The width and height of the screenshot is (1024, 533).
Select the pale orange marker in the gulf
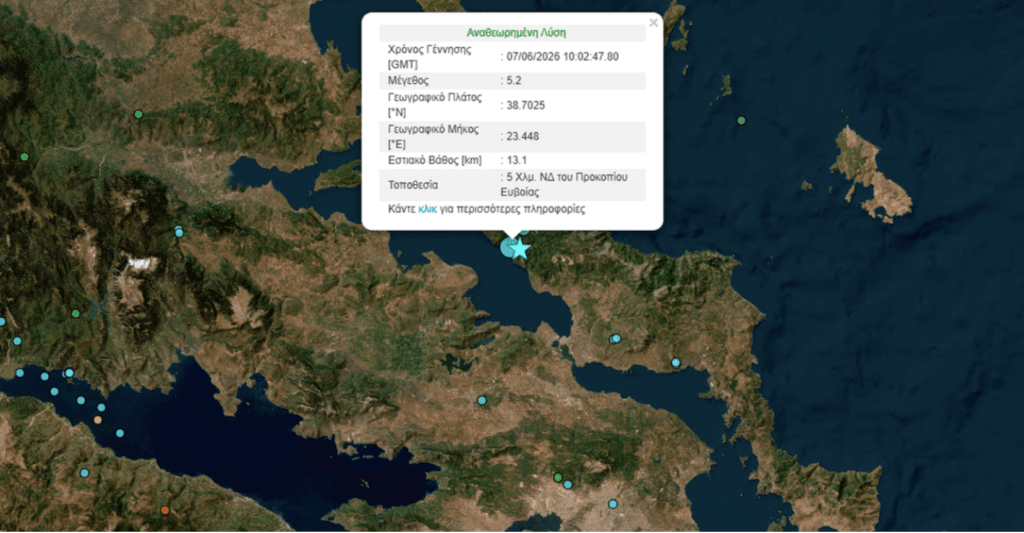pyautogui.click(x=98, y=420)
